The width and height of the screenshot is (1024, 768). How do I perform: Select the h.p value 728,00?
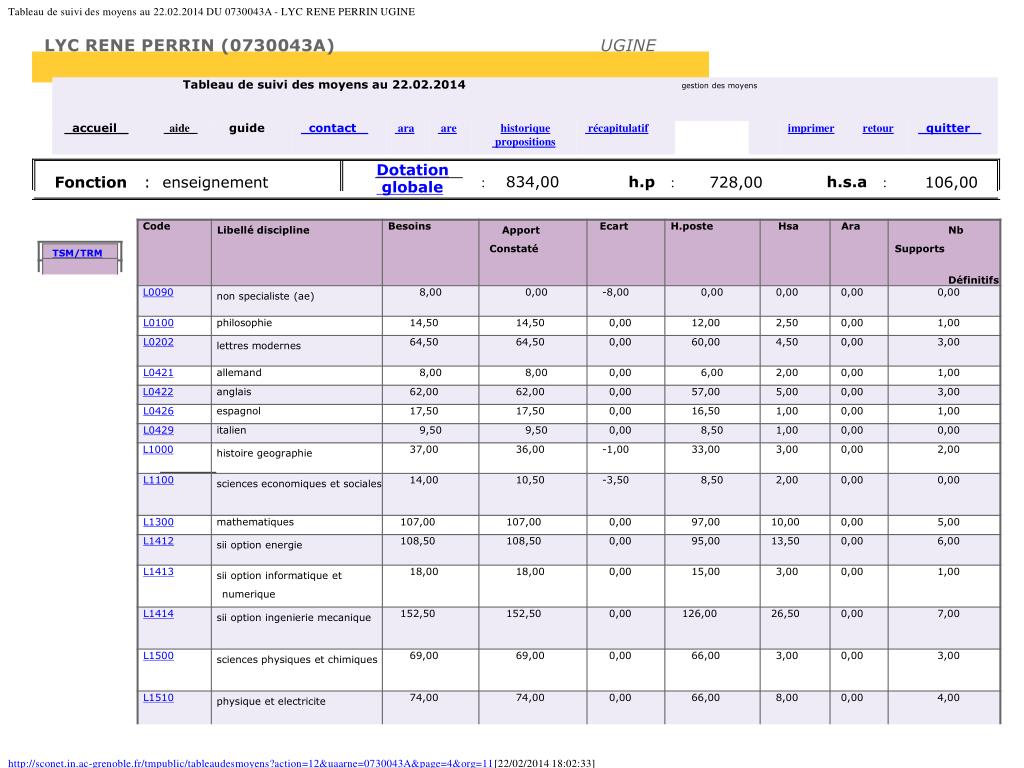click(735, 182)
